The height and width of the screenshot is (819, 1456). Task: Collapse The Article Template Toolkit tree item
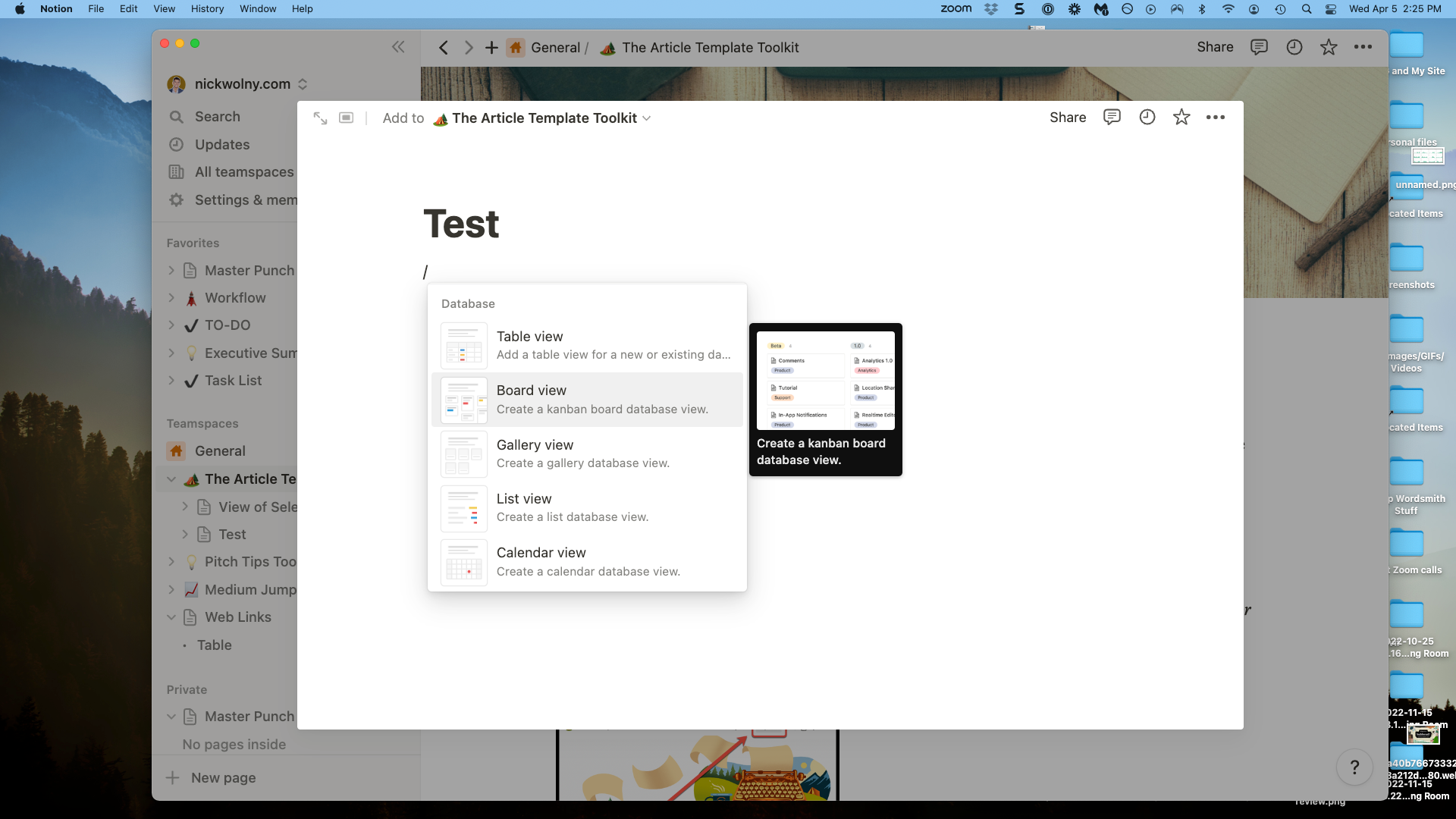point(171,479)
